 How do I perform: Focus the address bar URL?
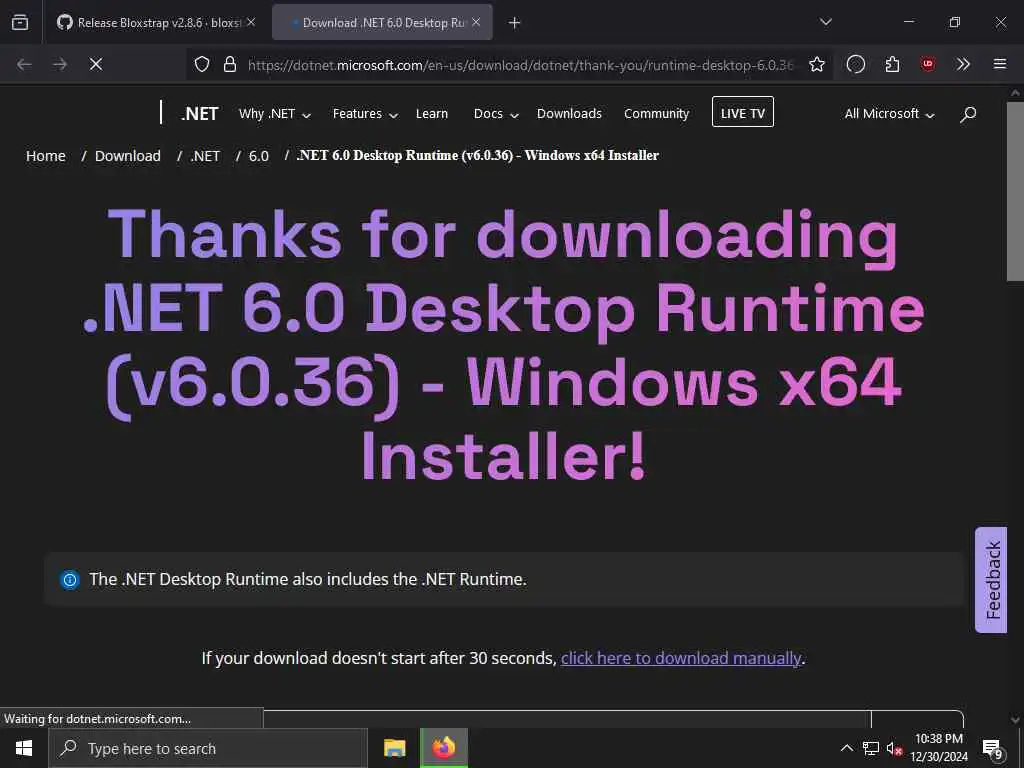(520, 65)
